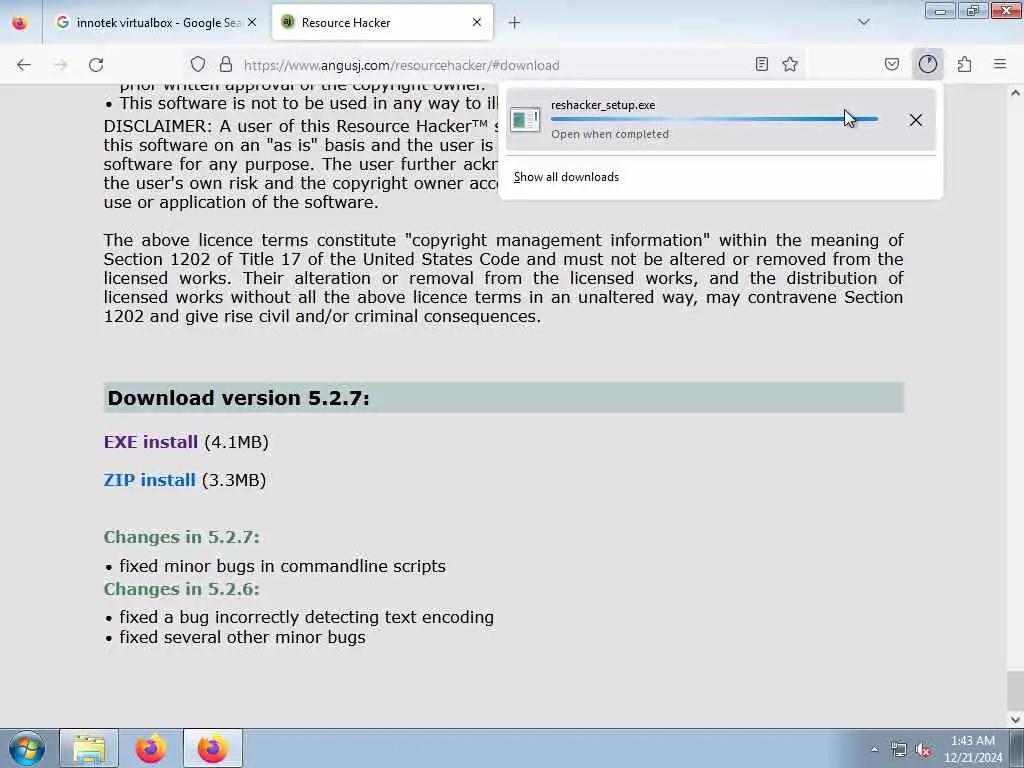
Task: Click 'fixed several other minor bugs' text
Action: (x=242, y=637)
